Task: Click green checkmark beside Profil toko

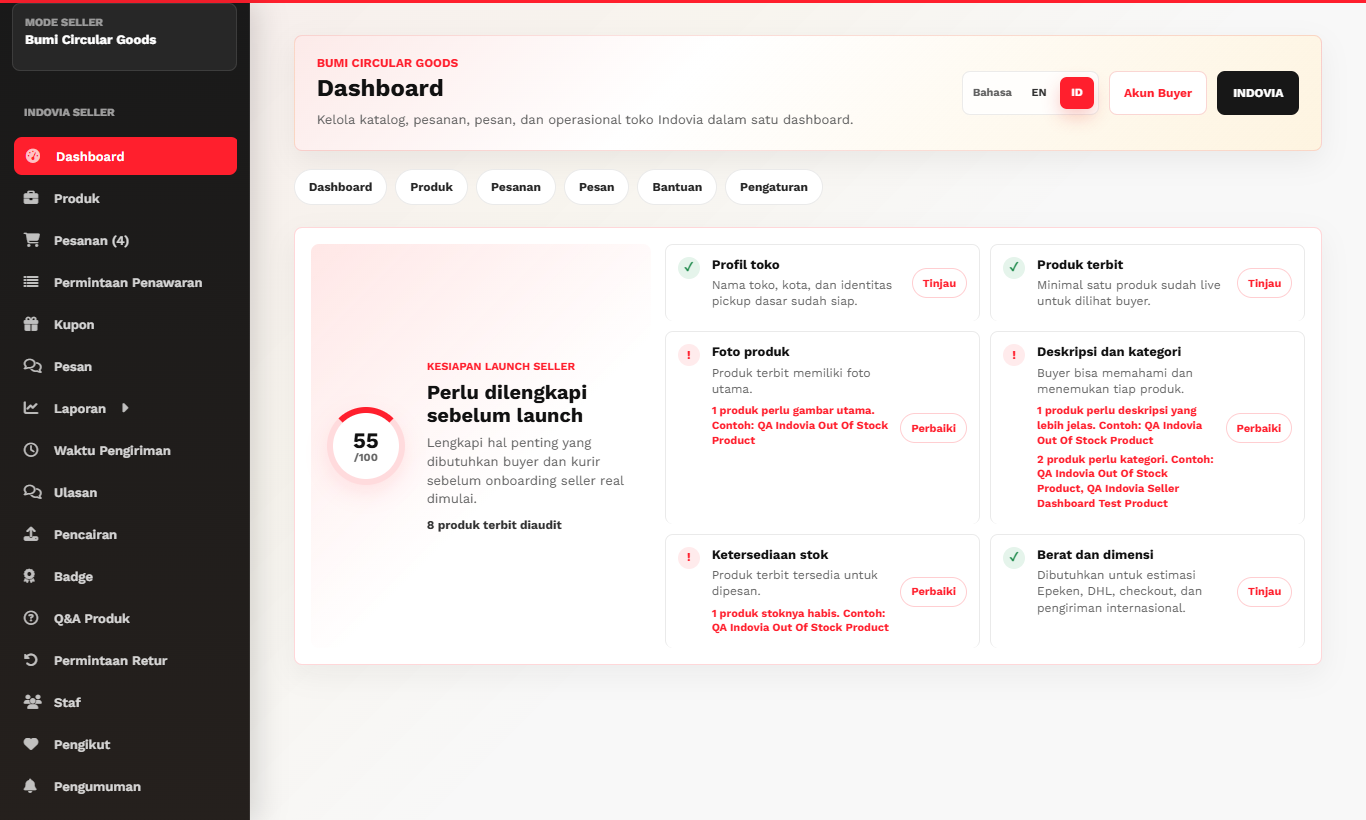Action: (689, 267)
